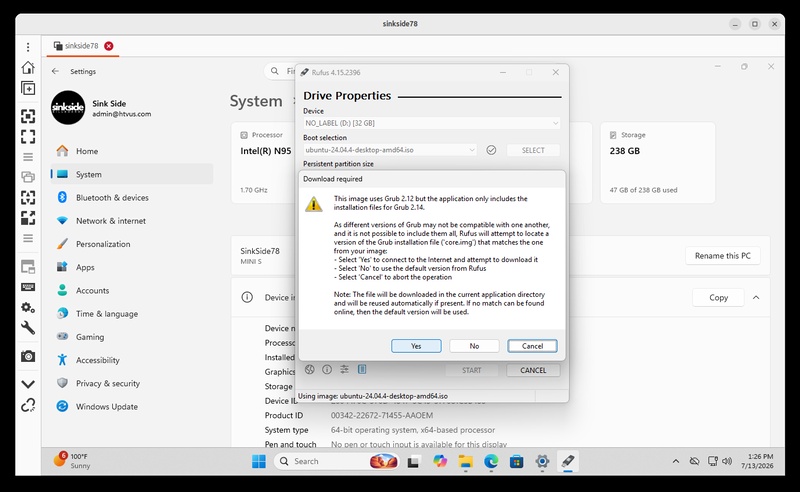
Task: Click the Settings gear icon in the taskbar
Action: [x=542, y=461]
